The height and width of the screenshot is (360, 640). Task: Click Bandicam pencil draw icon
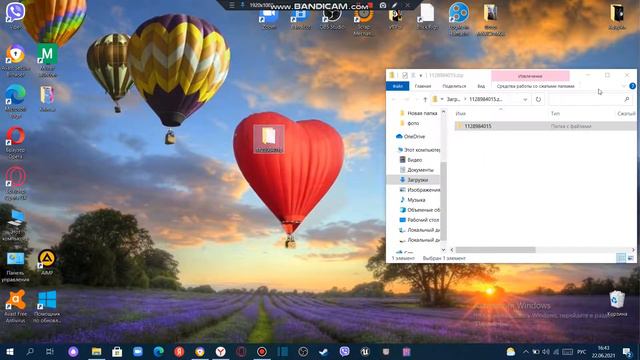point(395,5)
